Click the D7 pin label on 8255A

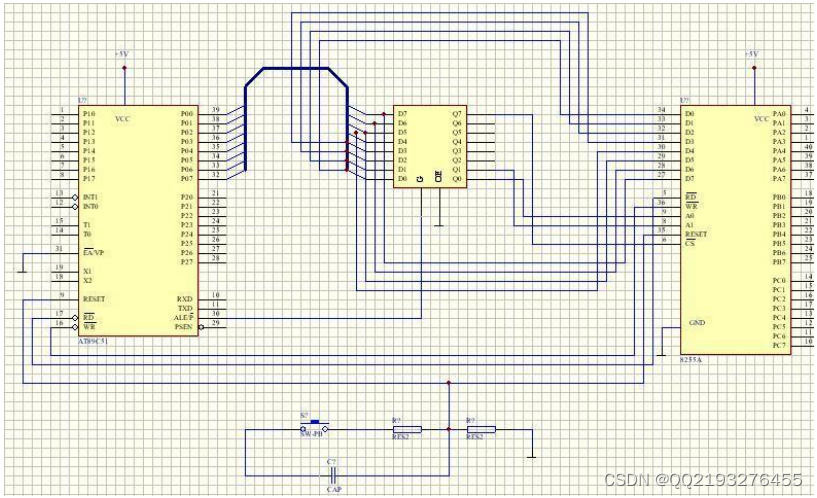pos(689,179)
